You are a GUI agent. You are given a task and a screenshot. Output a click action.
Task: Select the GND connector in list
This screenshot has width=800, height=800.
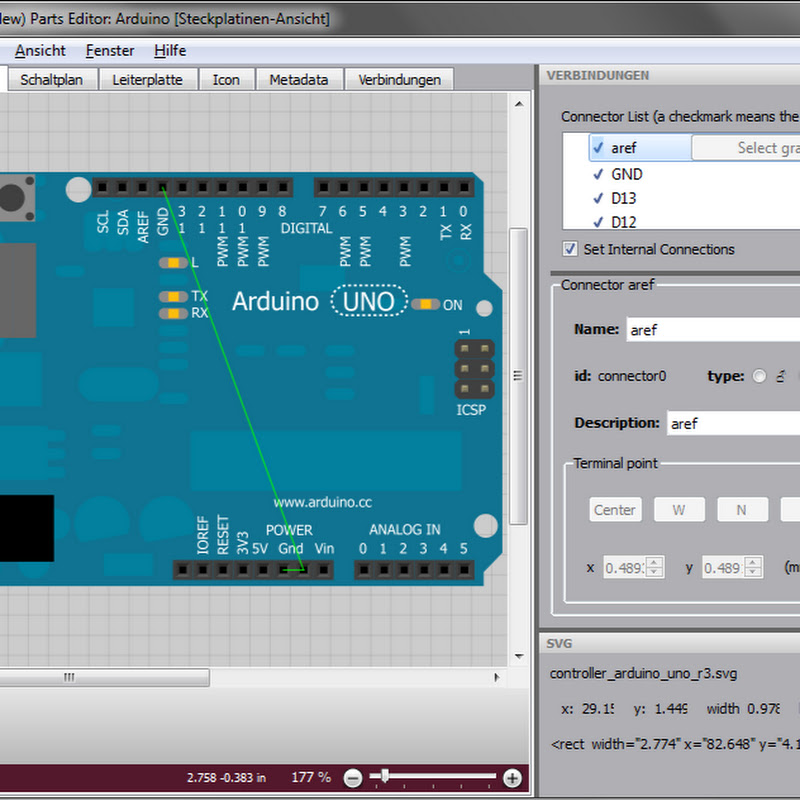627,174
